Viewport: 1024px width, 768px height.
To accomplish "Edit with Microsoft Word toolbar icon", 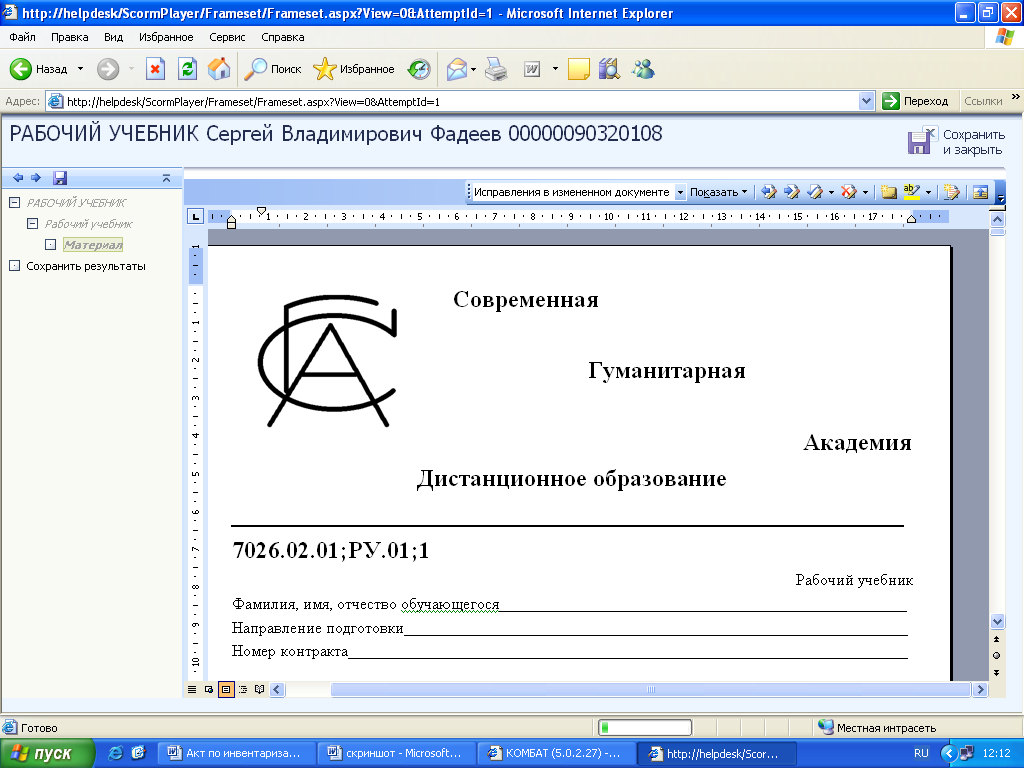I will coord(532,69).
